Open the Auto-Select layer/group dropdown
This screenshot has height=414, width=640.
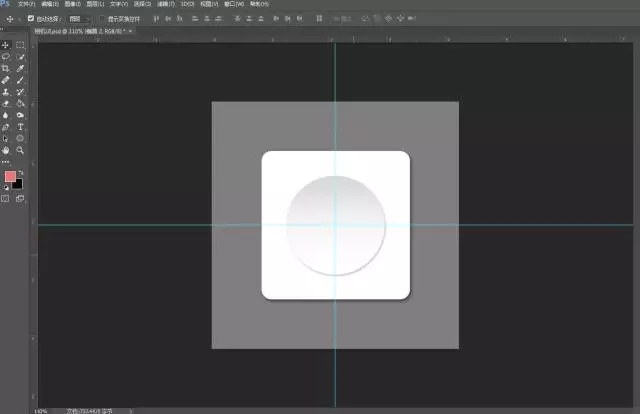click(x=79, y=19)
